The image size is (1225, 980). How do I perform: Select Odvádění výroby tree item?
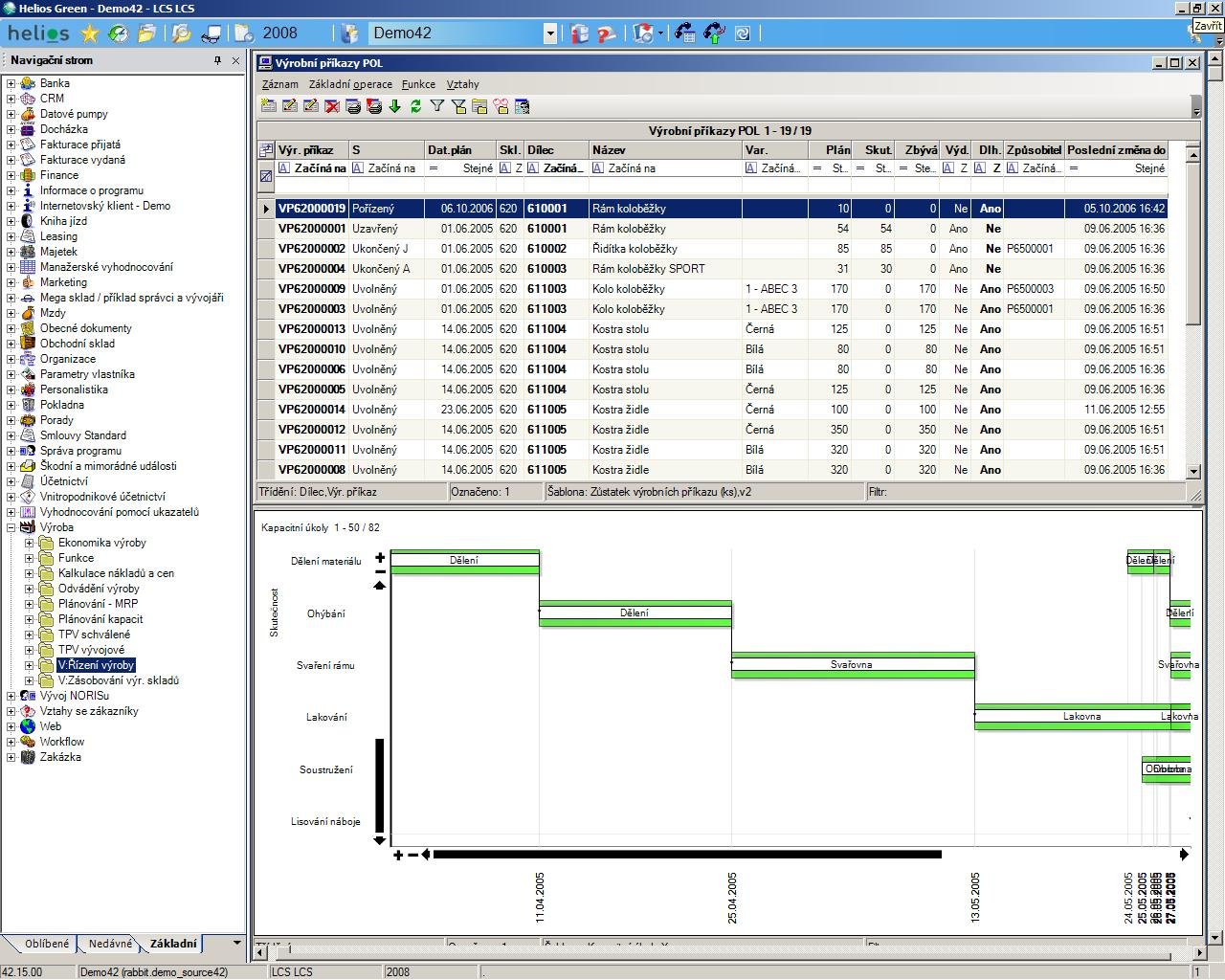[99, 589]
